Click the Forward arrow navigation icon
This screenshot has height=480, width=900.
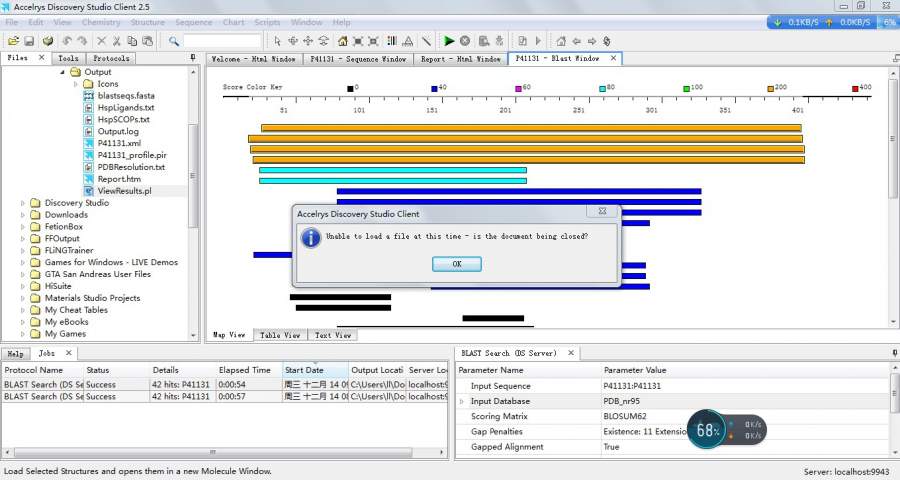[592, 41]
